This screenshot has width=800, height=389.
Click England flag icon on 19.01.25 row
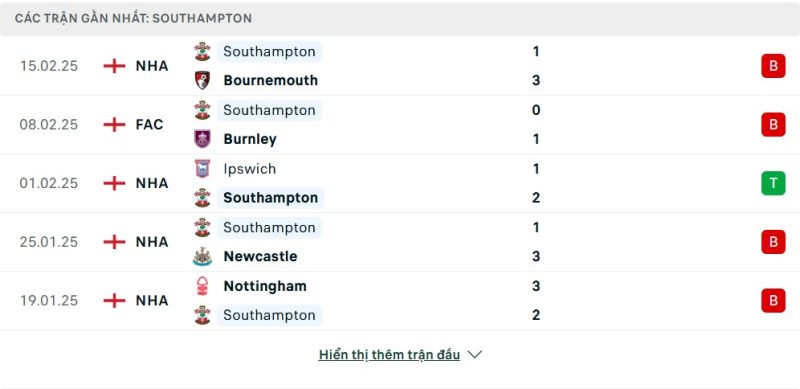coord(114,301)
